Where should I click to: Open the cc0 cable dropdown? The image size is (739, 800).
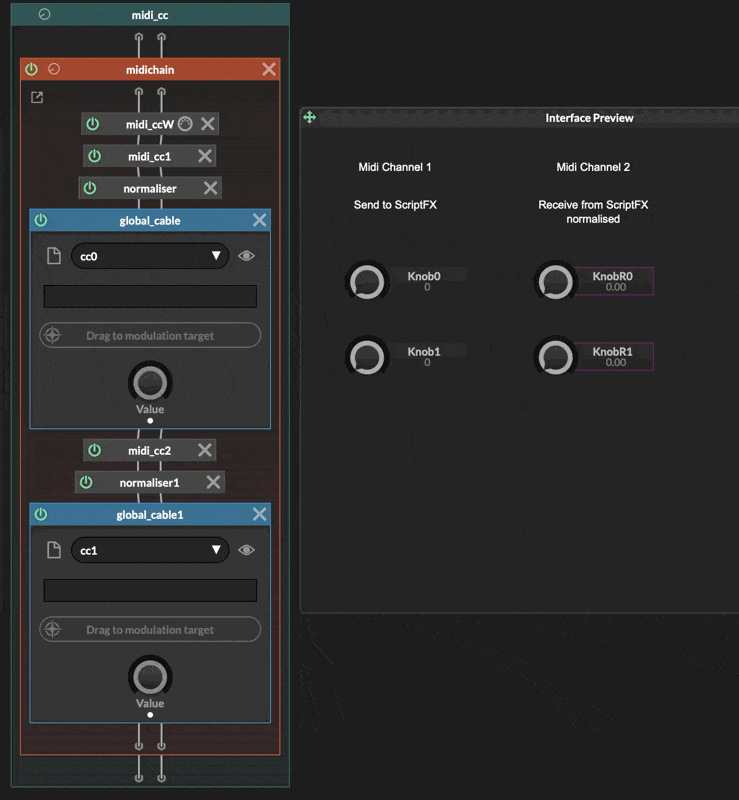150,256
